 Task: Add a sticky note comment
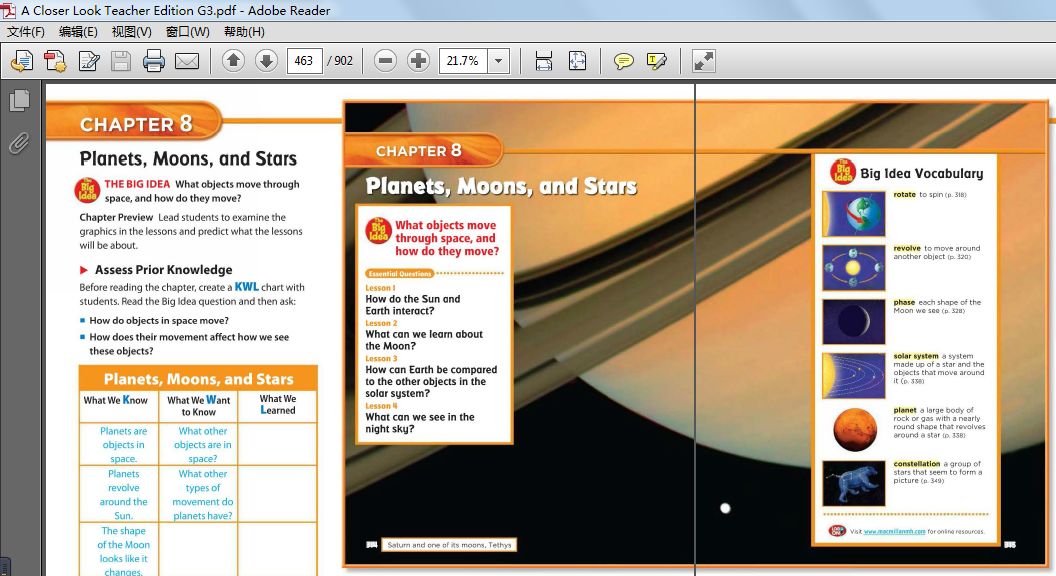pos(623,61)
